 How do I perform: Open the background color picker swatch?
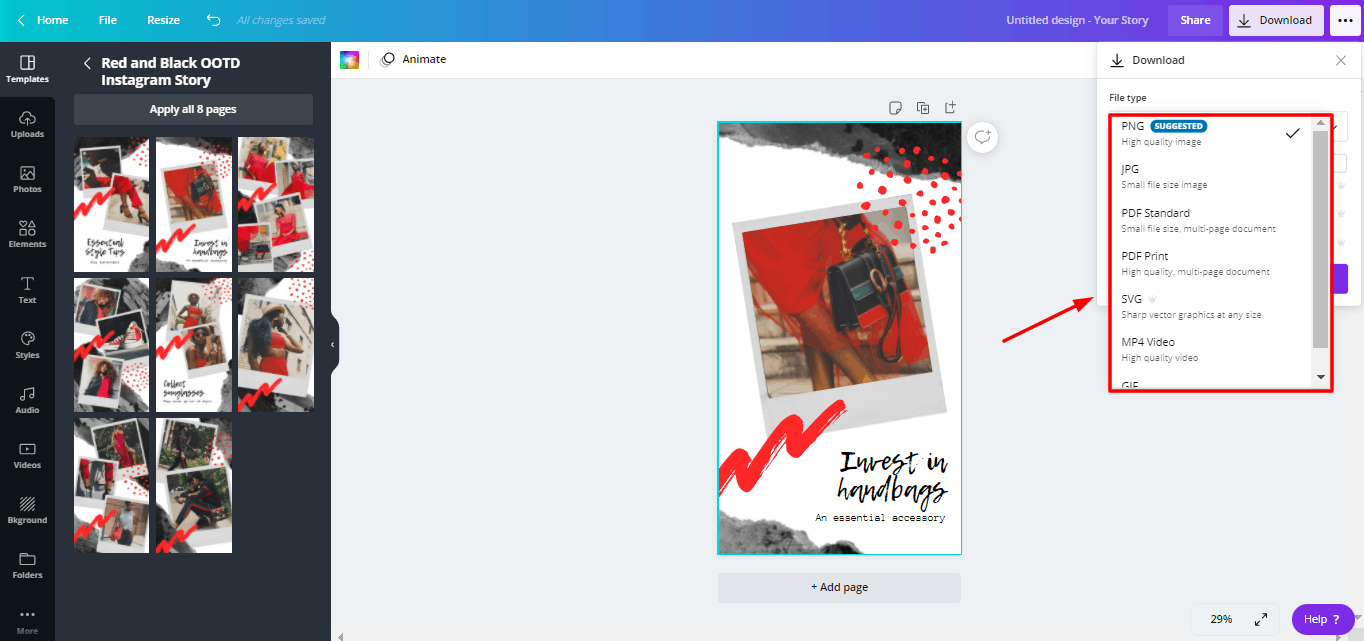click(349, 60)
